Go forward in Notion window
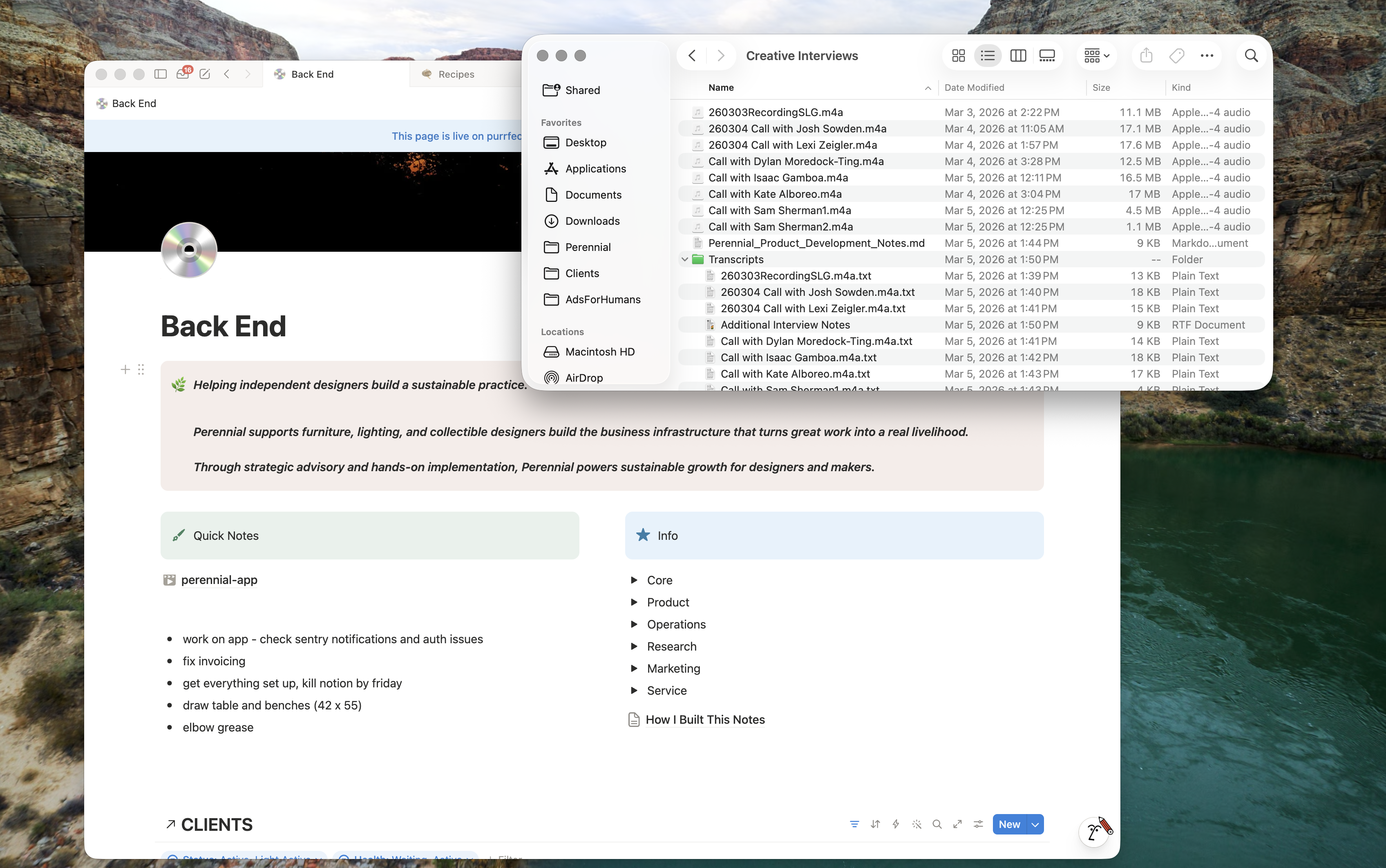Image resolution: width=1386 pixels, height=868 pixels. (248, 74)
